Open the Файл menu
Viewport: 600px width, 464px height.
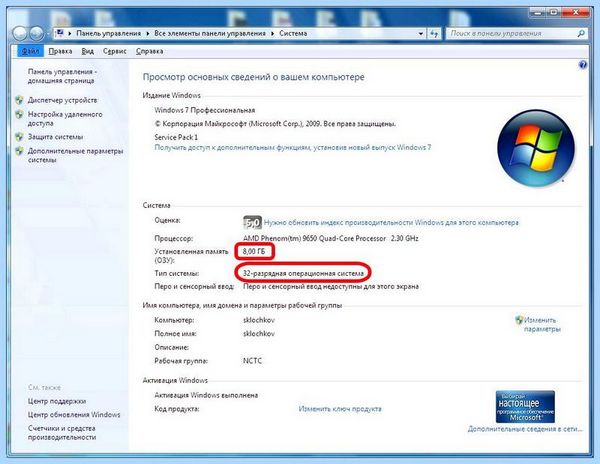coord(30,51)
